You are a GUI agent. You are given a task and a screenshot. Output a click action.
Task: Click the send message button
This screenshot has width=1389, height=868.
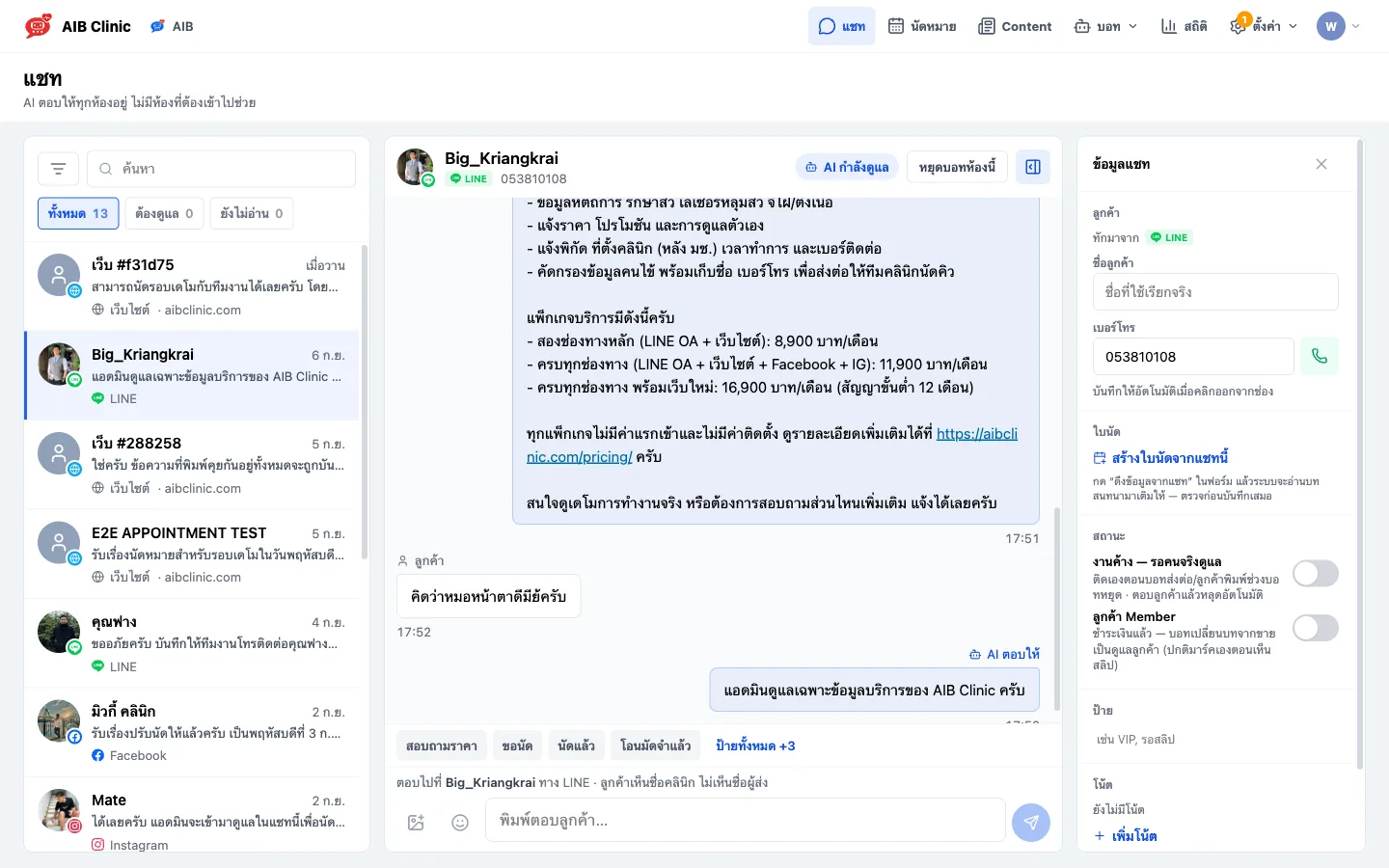(x=1031, y=823)
